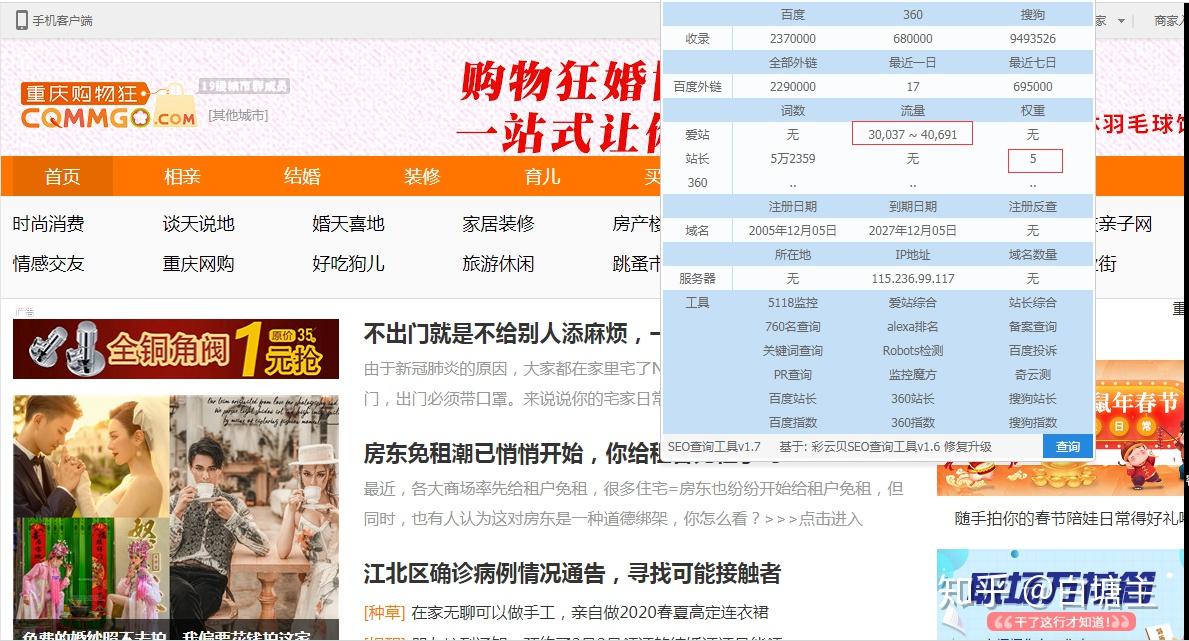Screen dimensions: 1189x641
Task: Open headline 江北区确诊病例情况通告
Action: pos(572,573)
